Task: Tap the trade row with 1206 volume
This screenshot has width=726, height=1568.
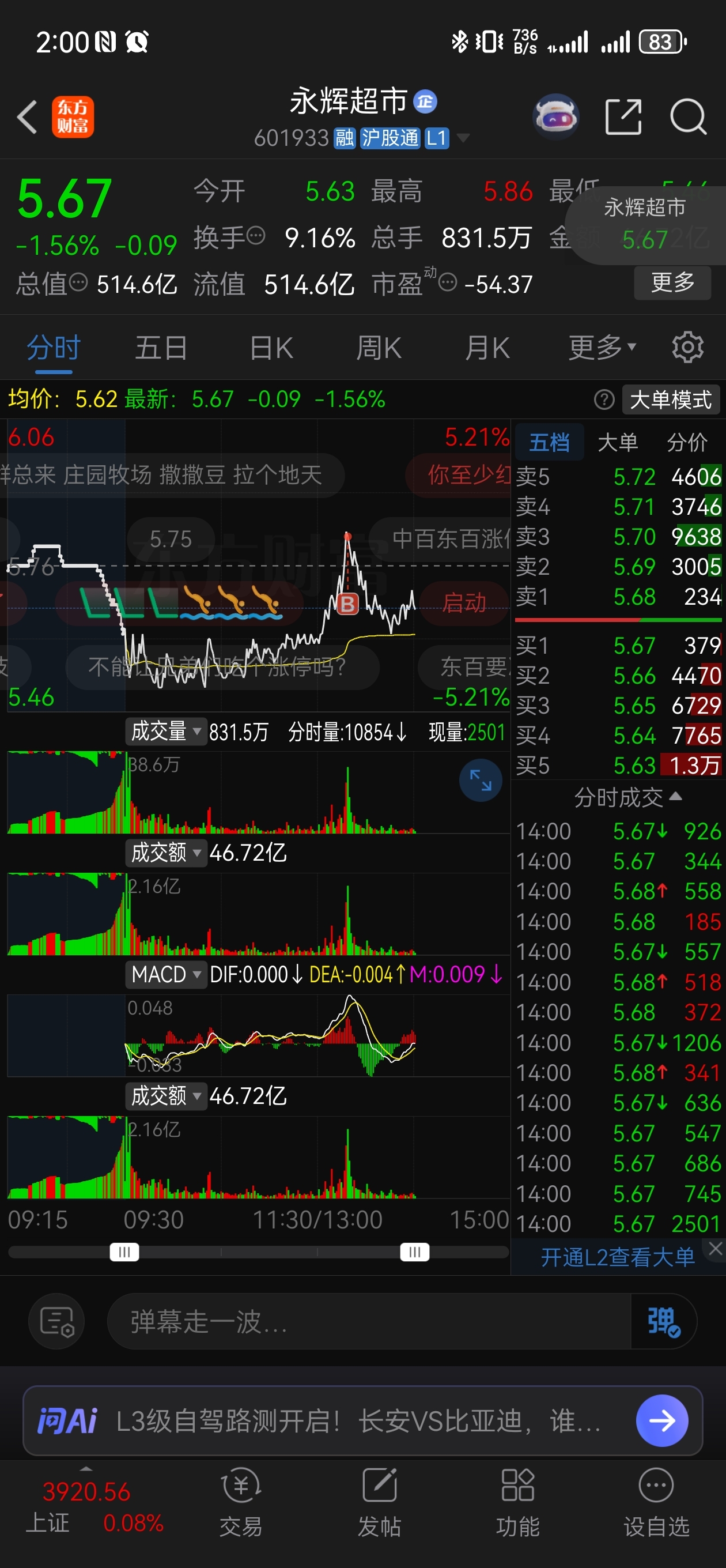Action: (x=618, y=1043)
